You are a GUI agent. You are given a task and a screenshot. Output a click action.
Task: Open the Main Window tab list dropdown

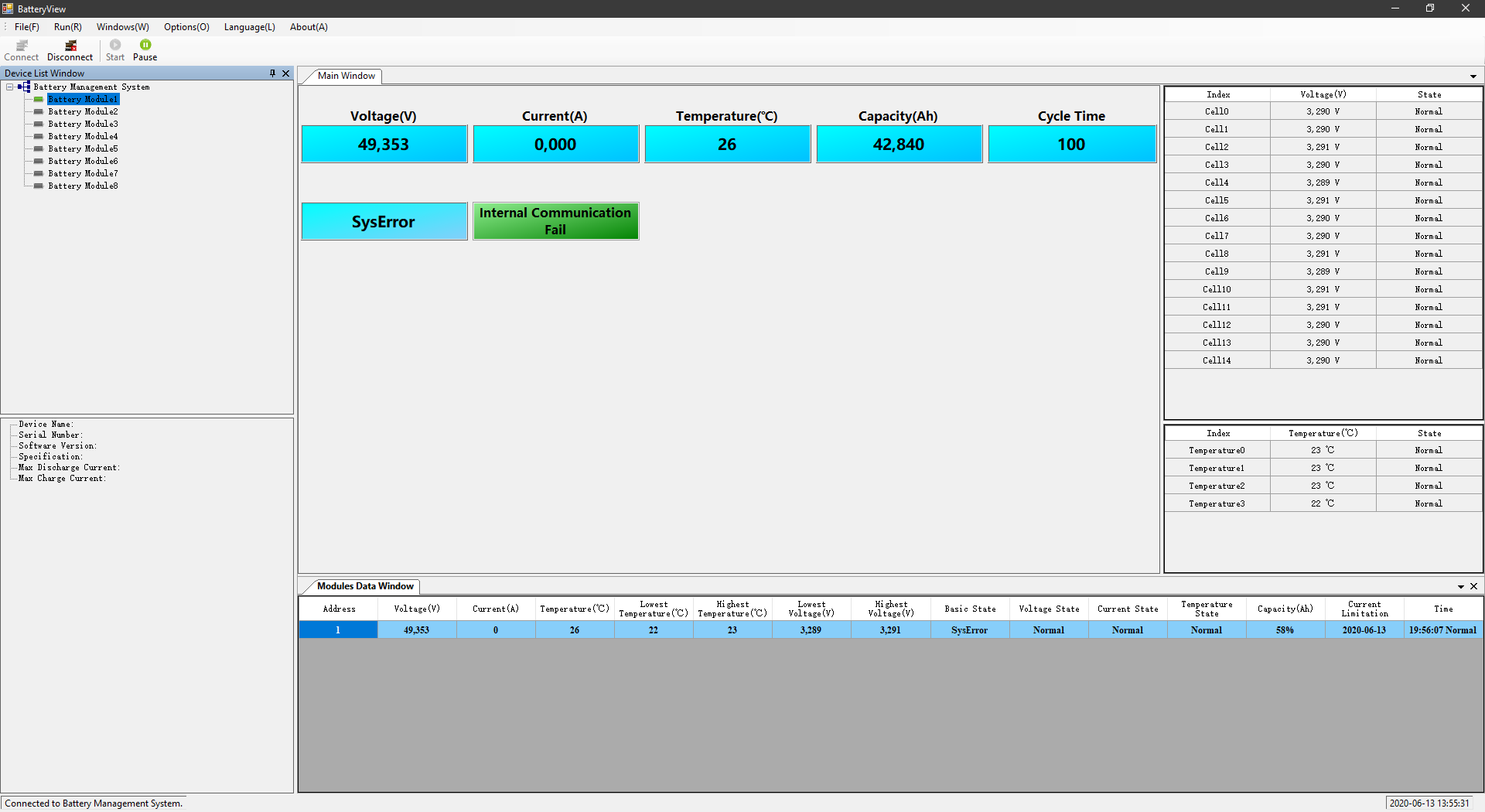point(1473,77)
